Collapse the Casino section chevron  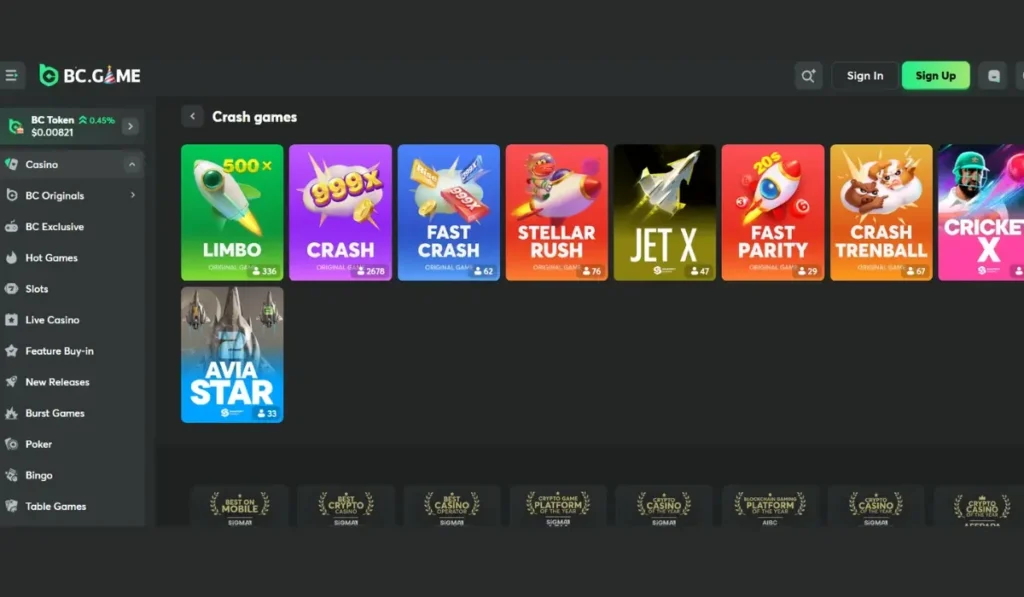(x=133, y=163)
